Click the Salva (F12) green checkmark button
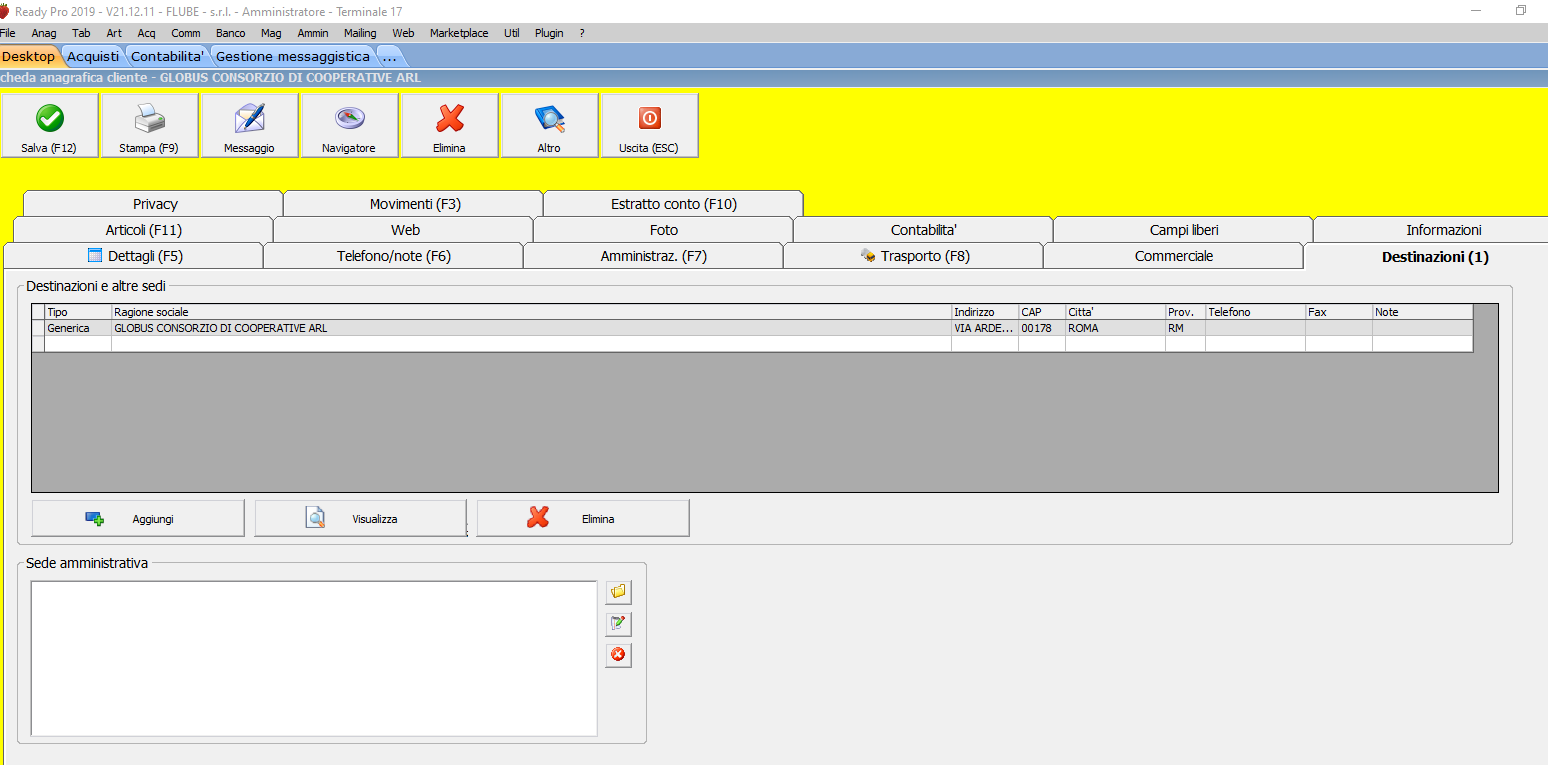 click(x=50, y=126)
